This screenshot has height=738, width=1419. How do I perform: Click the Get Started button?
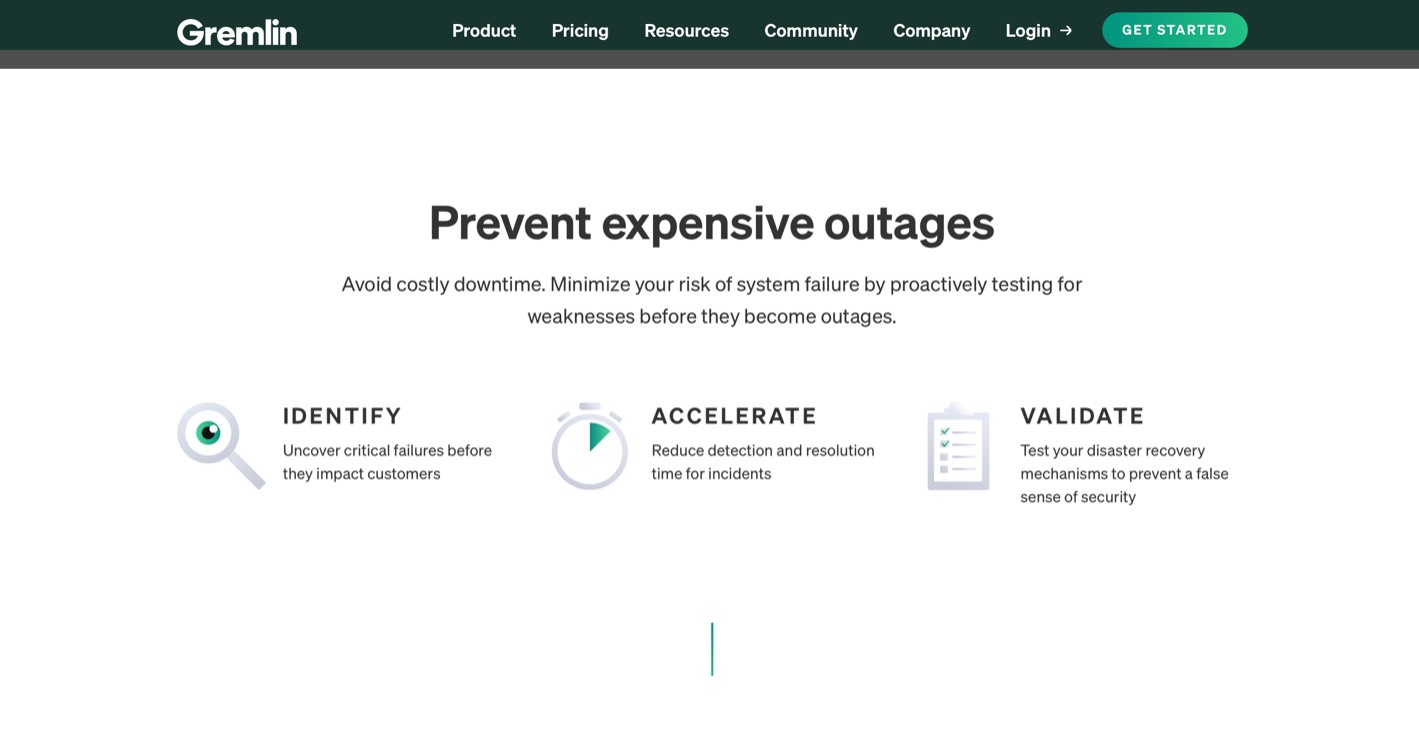tap(1175, 30)
